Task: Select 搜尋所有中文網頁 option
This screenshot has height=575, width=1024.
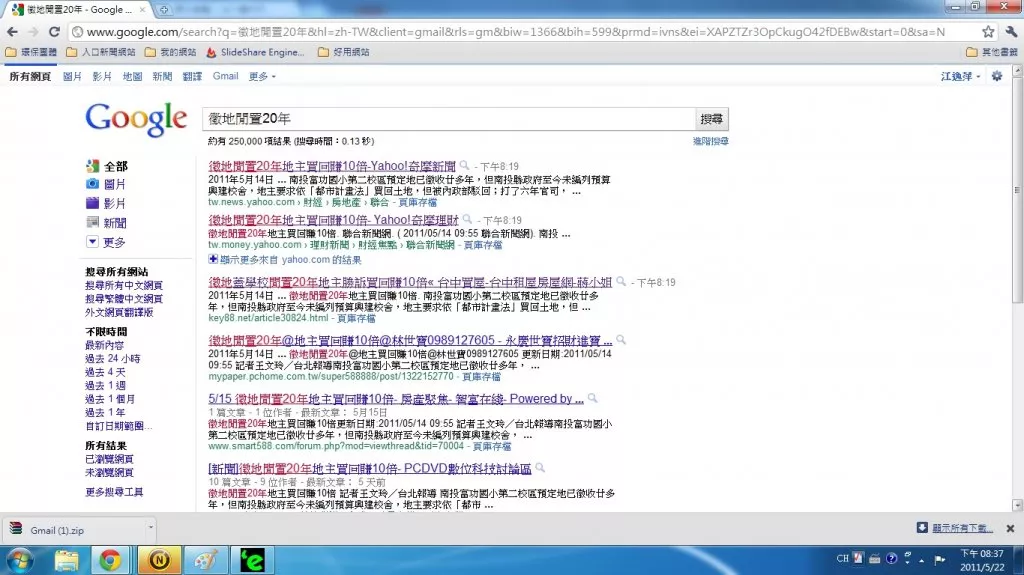Action: [123, 286]
